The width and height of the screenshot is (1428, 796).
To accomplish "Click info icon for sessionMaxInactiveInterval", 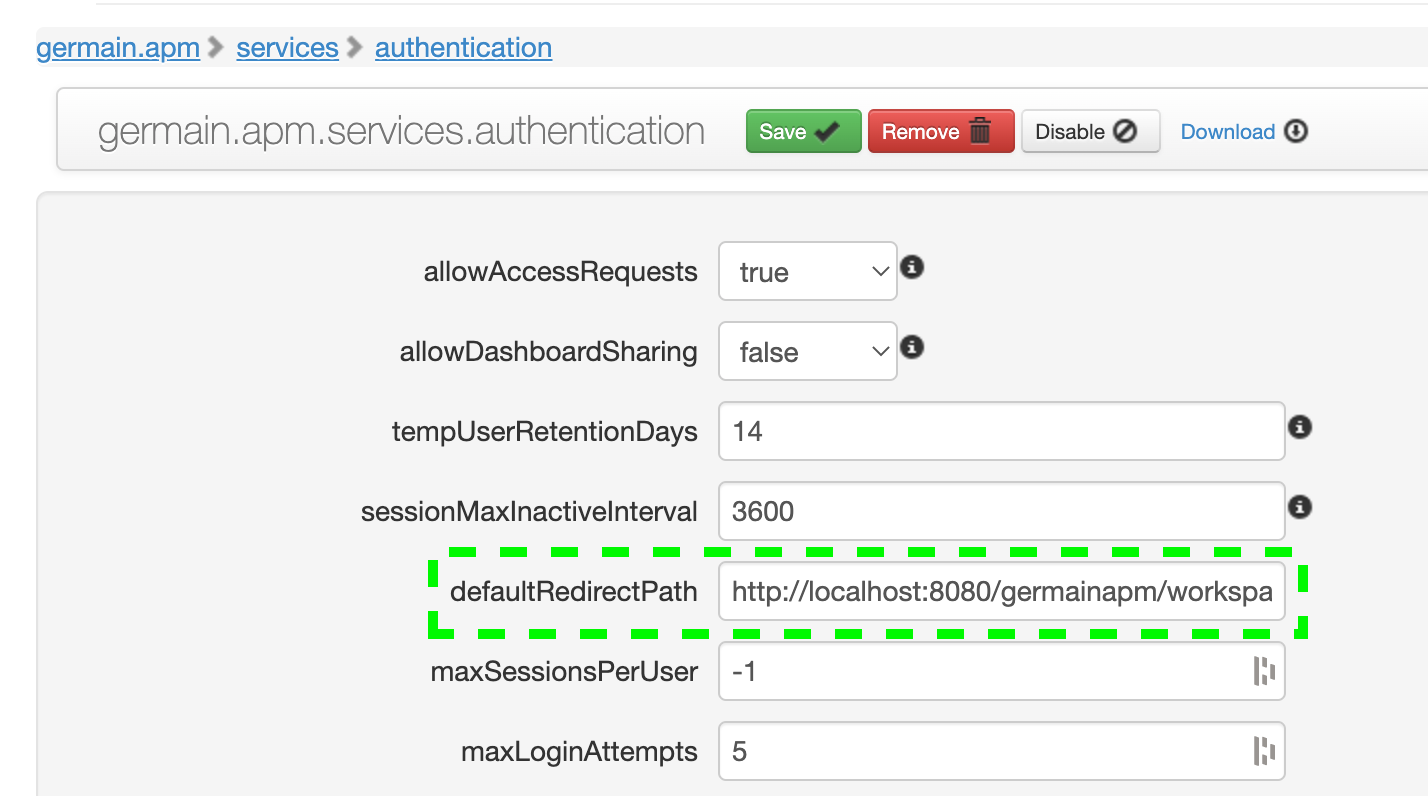I will pyautogui.click(x=1299, y=507).
